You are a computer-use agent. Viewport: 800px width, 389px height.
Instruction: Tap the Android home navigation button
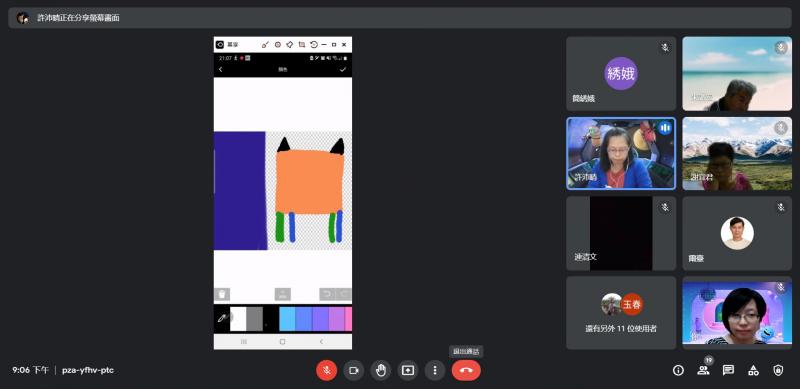(x=283, y=342)
